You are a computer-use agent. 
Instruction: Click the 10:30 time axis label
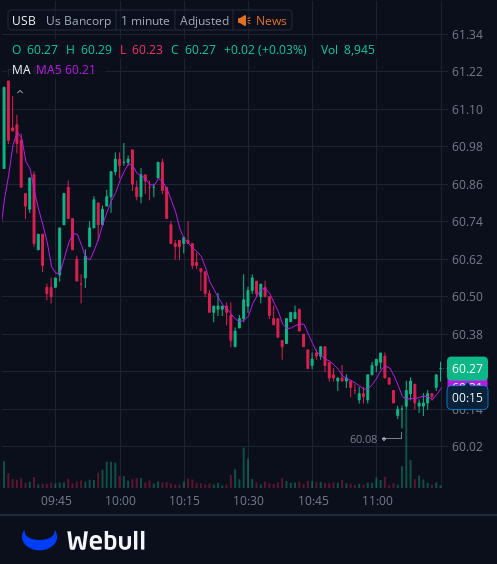248,501
